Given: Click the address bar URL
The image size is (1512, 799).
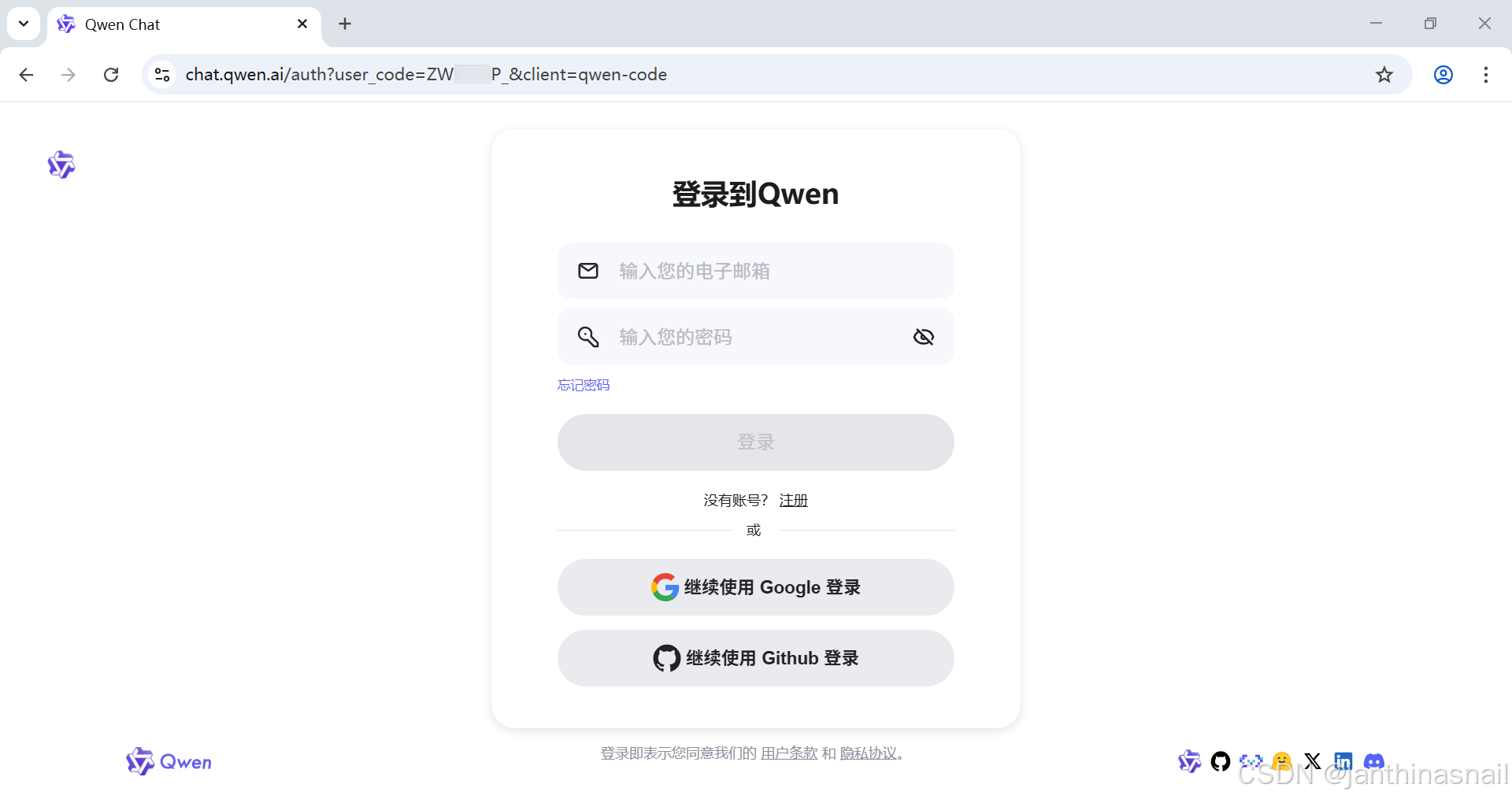Looking at the screenshot, I should coord(426,75).
